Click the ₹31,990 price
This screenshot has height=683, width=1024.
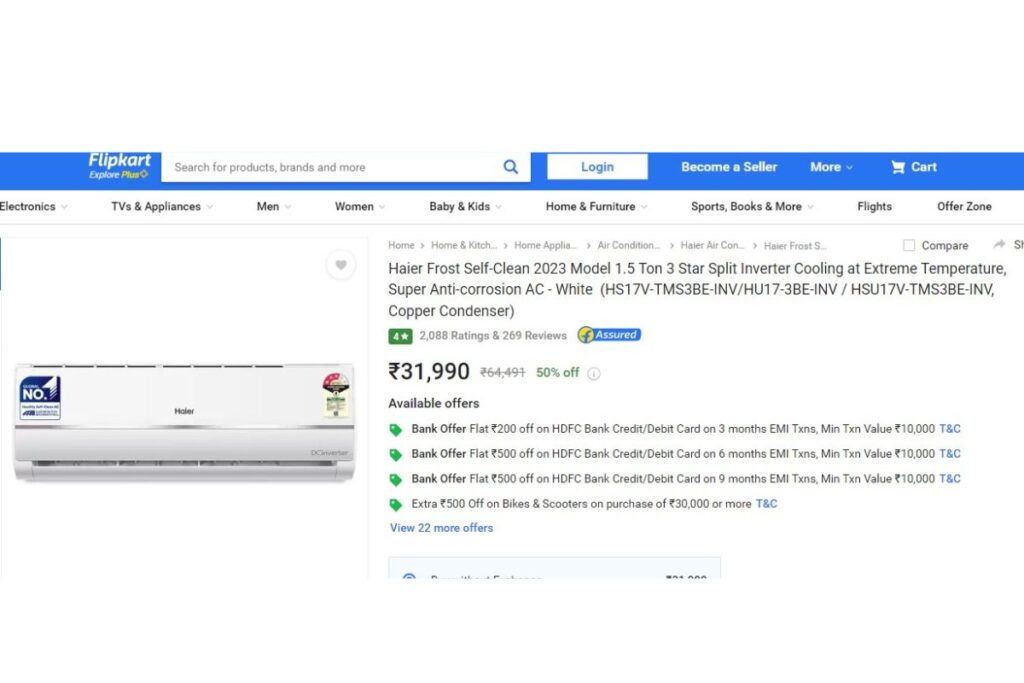pyautogui.click(x=429, y=372)
